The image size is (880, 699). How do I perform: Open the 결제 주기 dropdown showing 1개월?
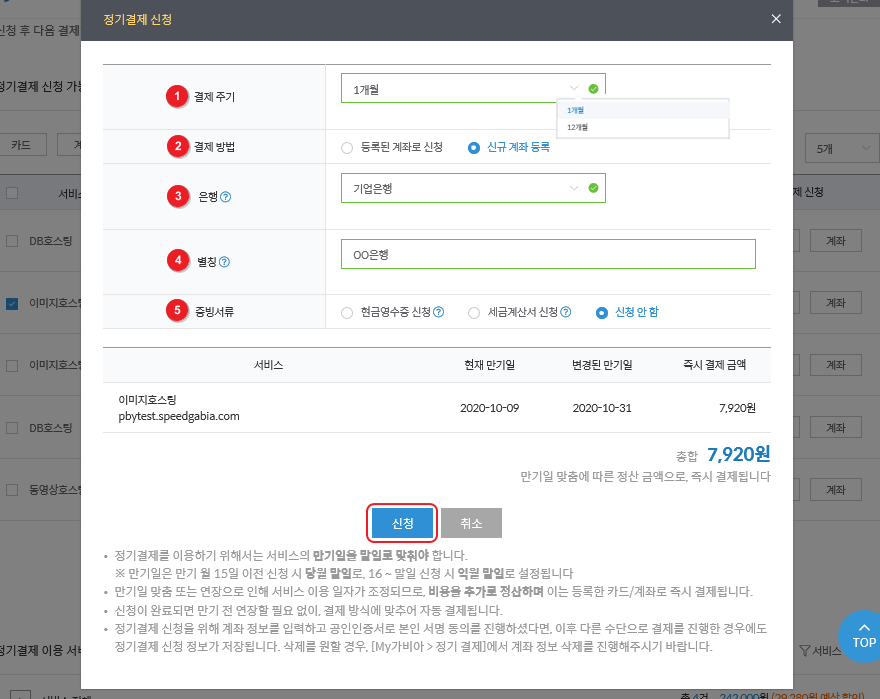click(x=473, y=89)
